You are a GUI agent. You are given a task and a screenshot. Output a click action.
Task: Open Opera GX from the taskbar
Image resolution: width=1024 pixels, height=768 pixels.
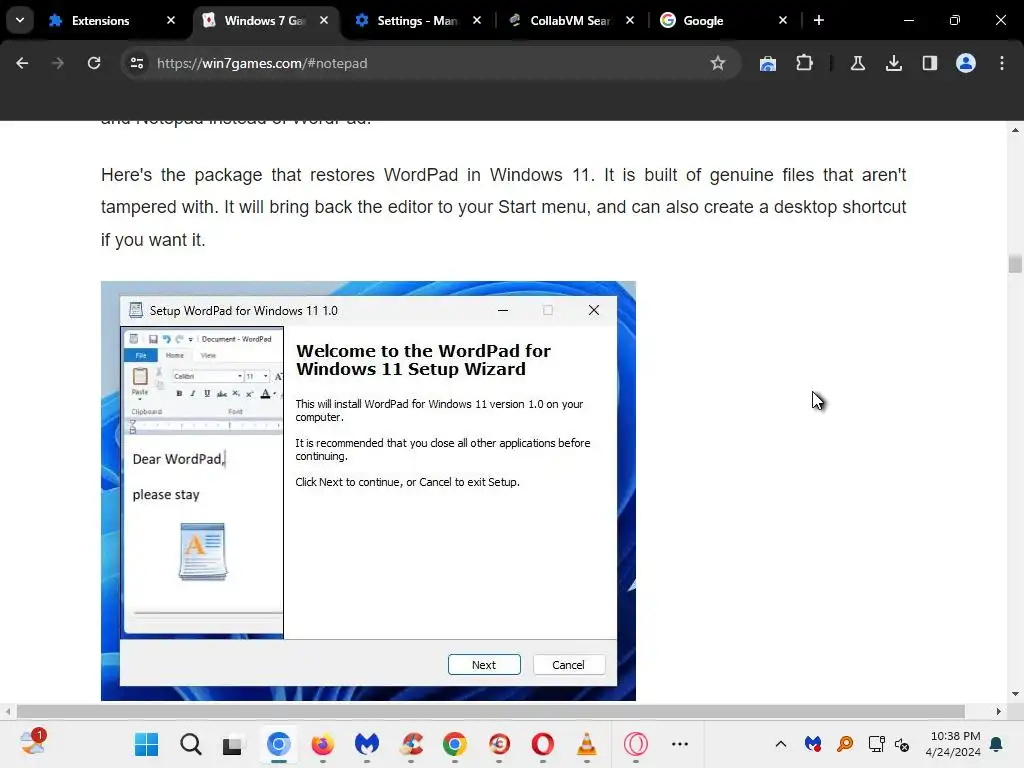click(635, 744)
